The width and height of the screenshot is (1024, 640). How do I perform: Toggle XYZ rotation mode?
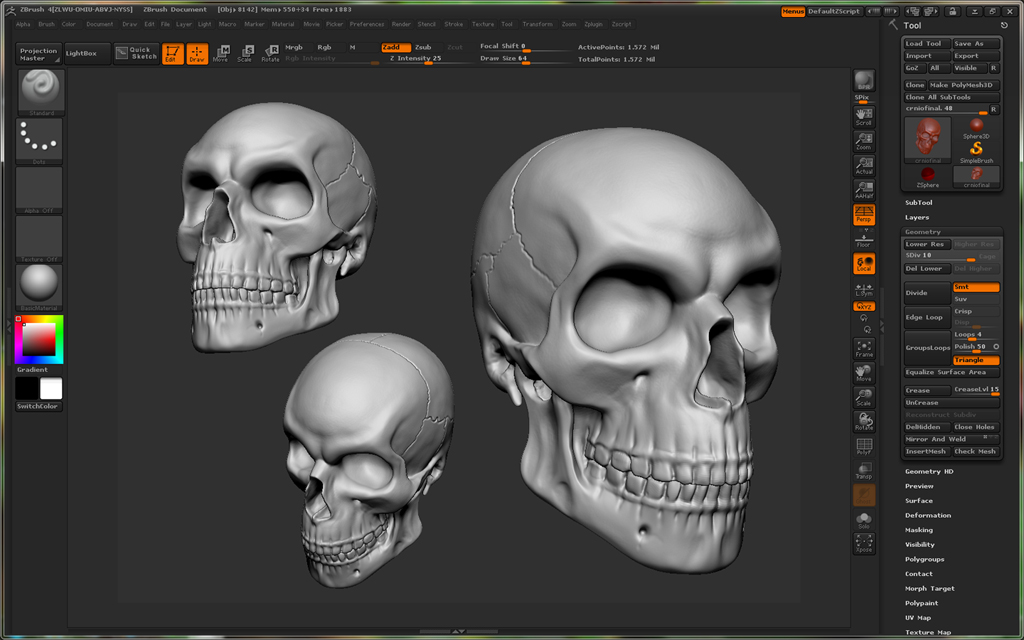pos(864,306)
